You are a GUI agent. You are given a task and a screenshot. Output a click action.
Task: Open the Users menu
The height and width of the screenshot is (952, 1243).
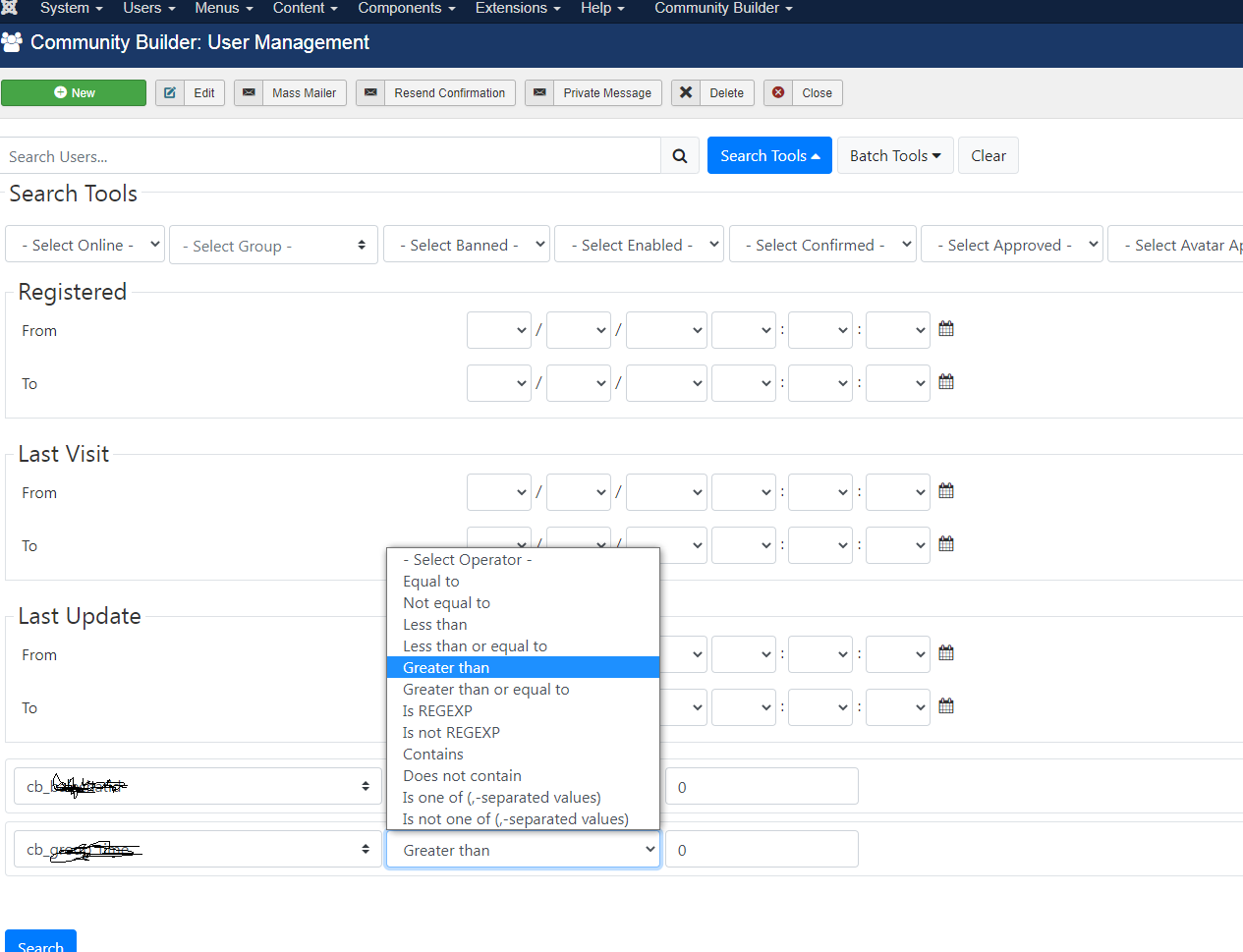(x=149, y=9)
